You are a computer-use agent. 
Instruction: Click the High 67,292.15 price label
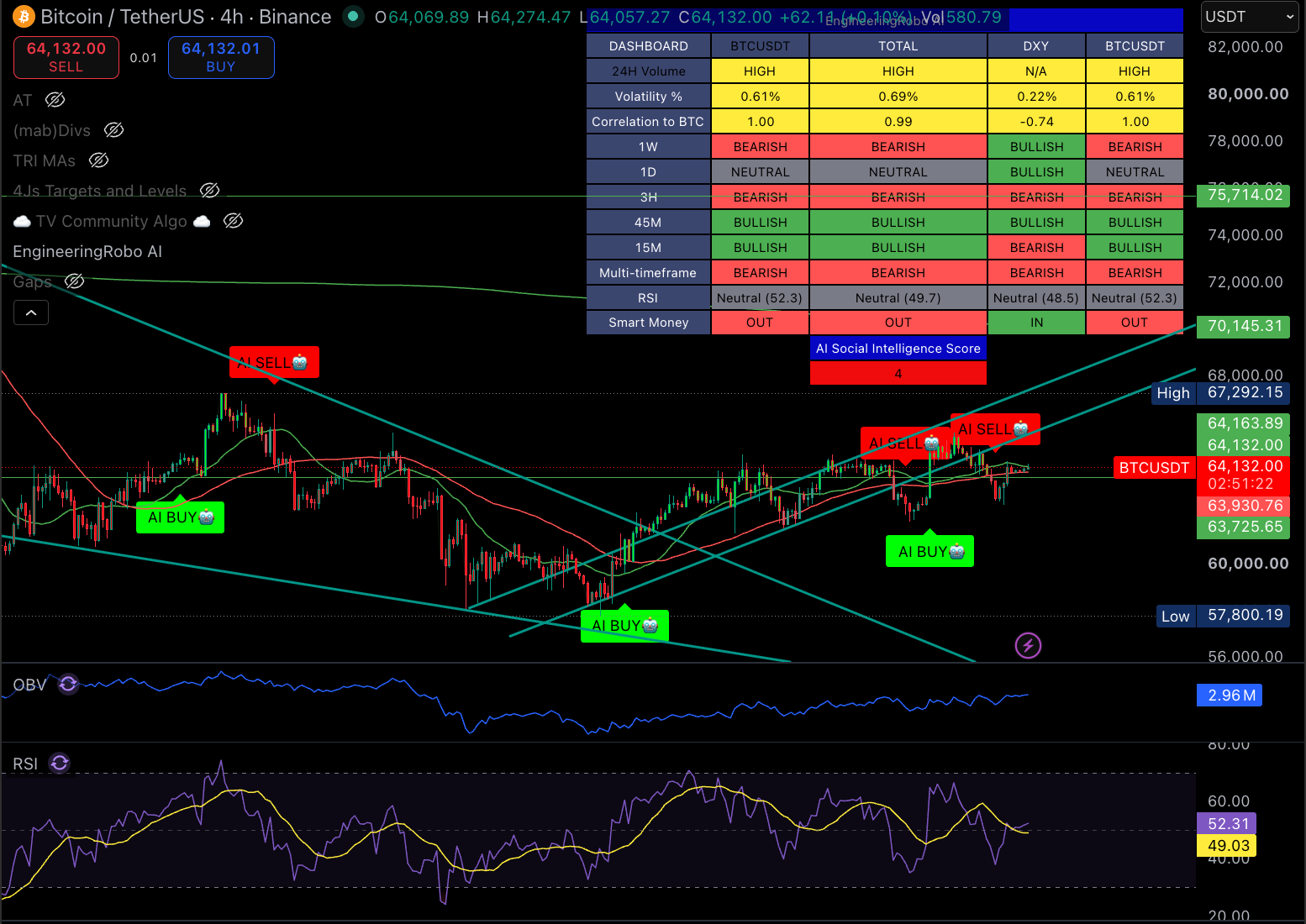[x=1220, y=392]
